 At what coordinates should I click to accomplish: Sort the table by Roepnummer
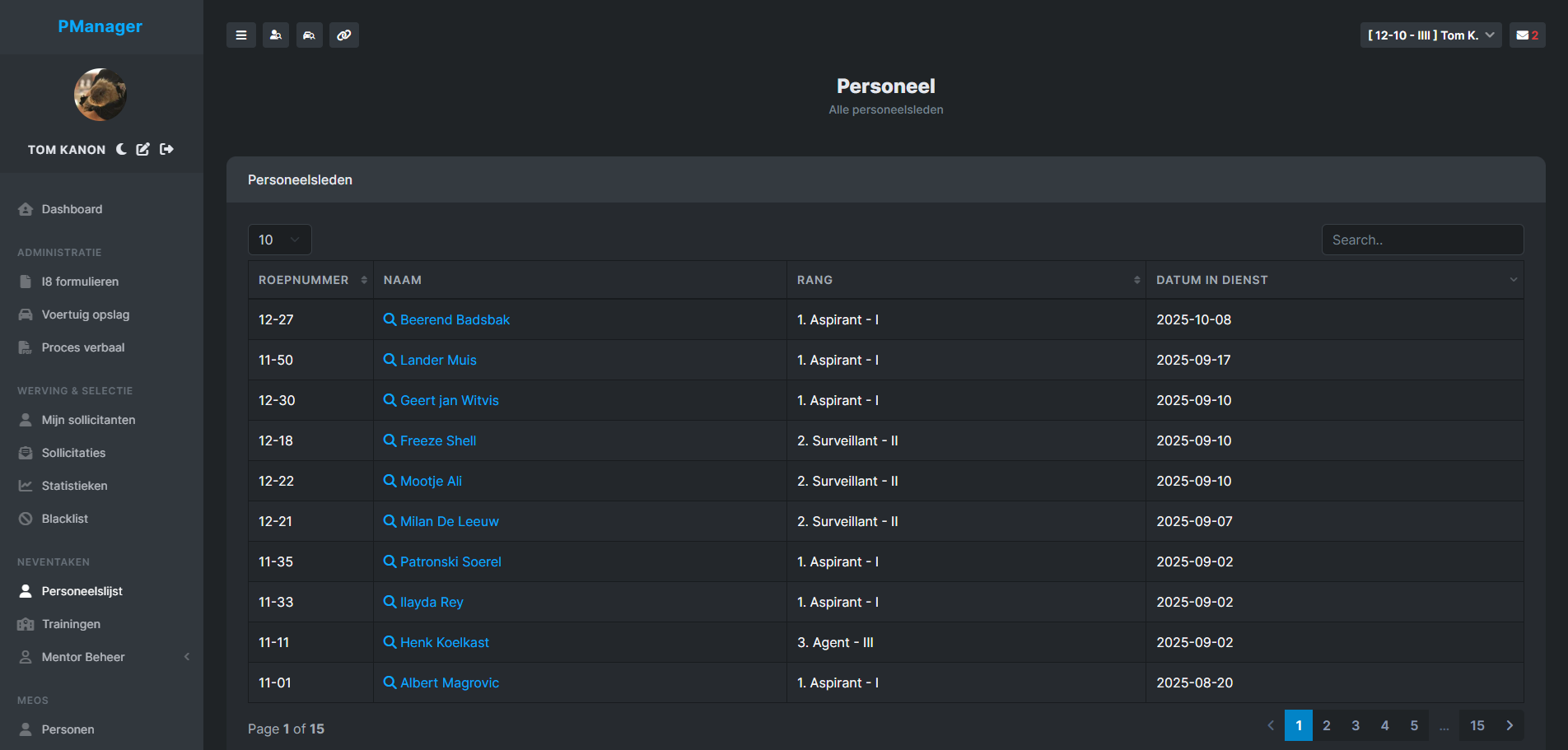click(364, 280)
